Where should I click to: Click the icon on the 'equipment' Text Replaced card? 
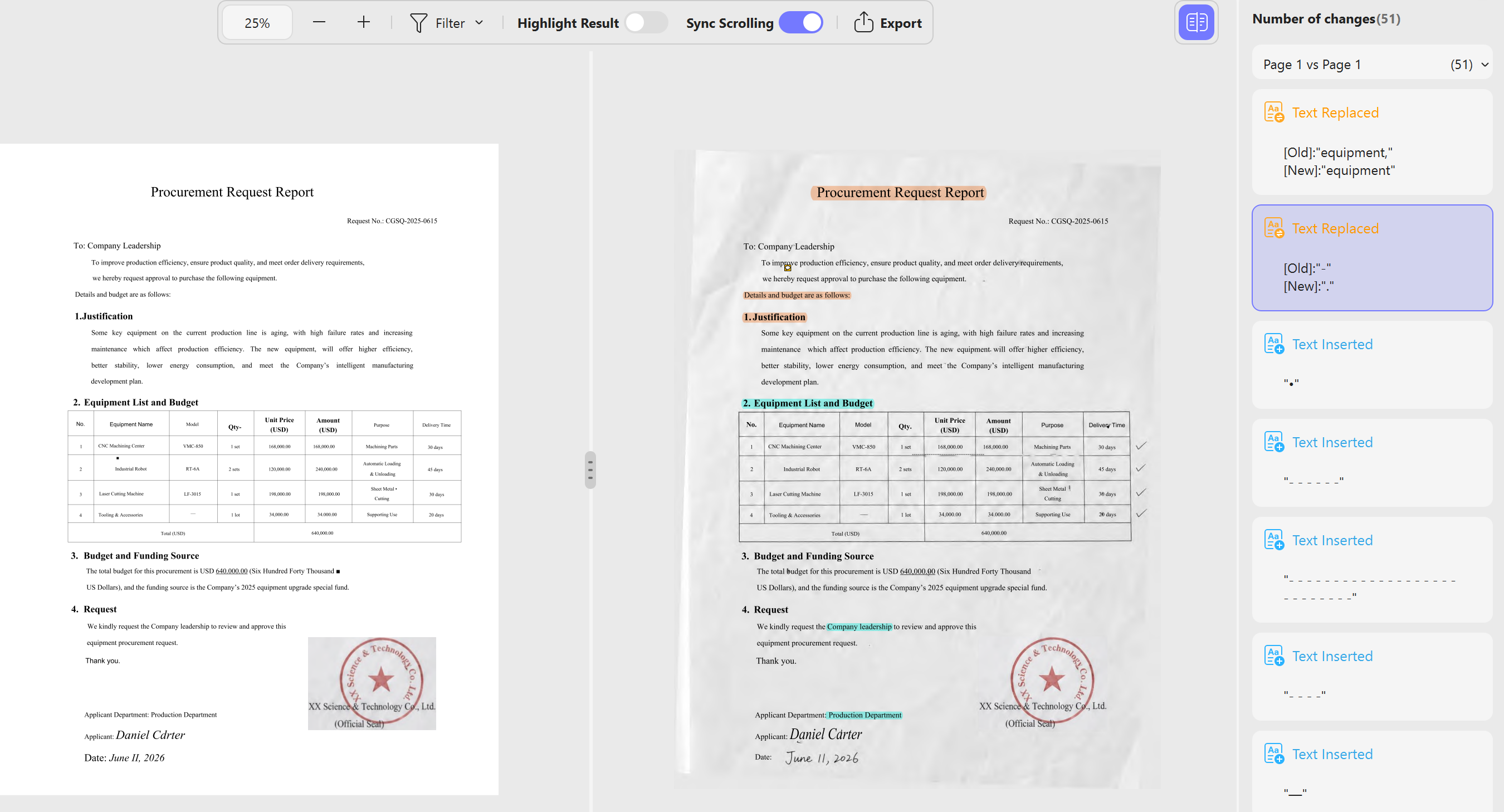point(1273,112)
